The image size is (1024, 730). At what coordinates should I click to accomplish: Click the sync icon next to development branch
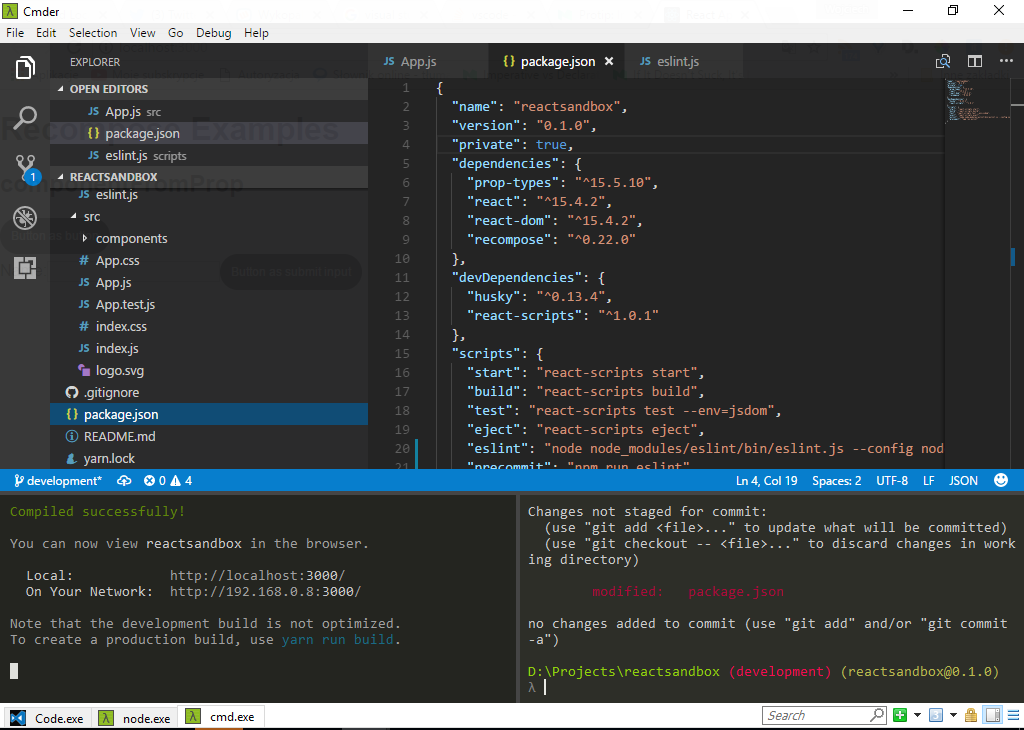tap(122, 480)
